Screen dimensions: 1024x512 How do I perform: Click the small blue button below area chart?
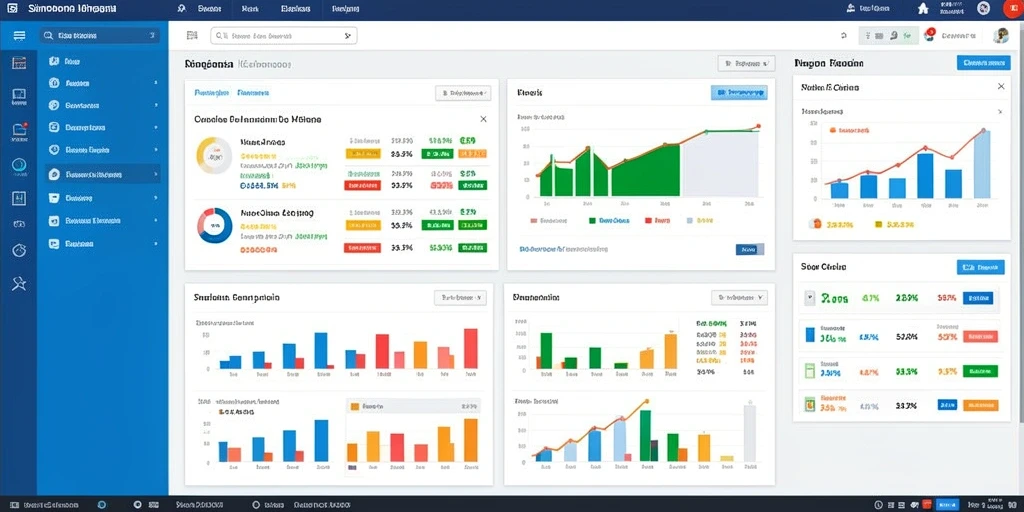(x=750, y=249)
